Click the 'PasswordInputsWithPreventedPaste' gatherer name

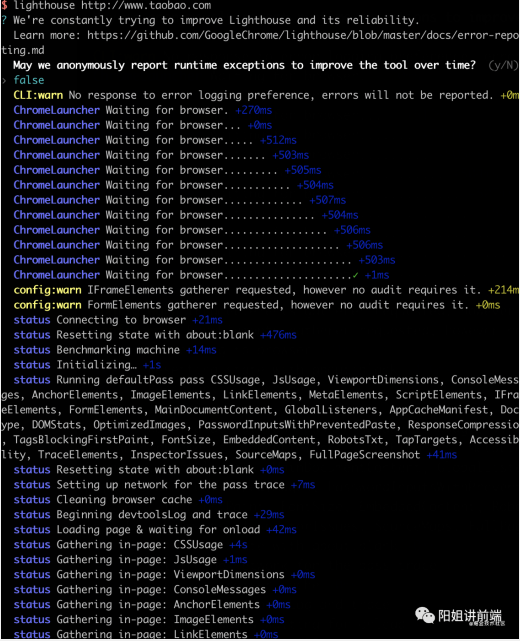297,425
